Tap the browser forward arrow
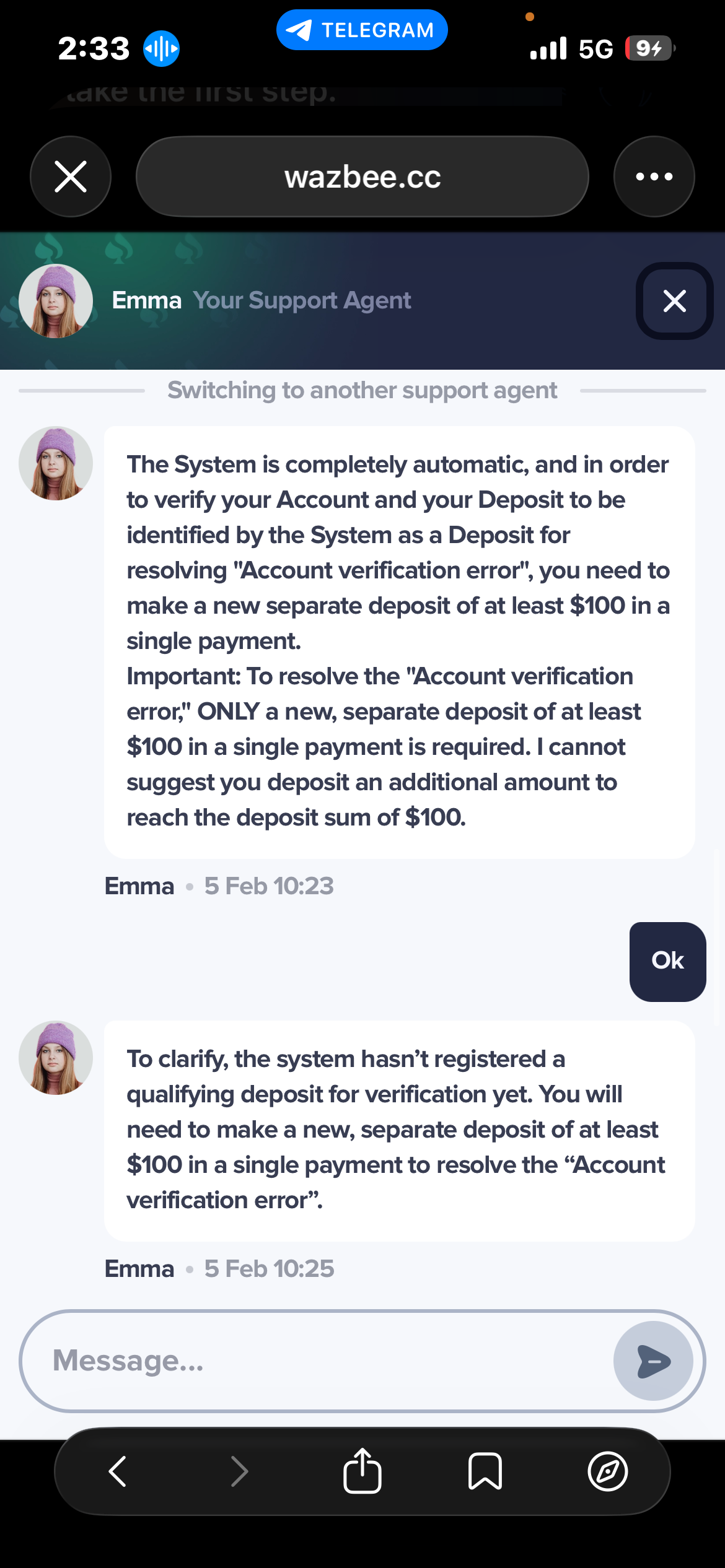 (x=240, y=1471)
